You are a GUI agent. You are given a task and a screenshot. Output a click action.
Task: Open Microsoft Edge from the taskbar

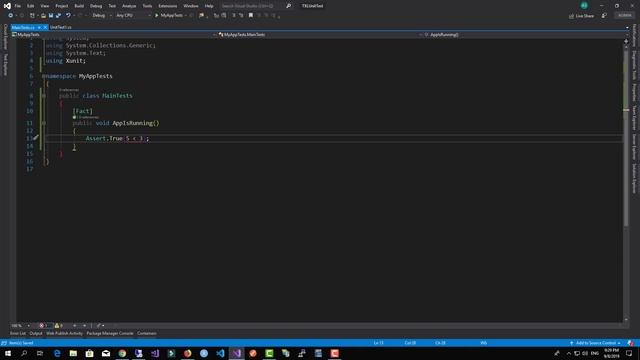(x=57, y=353)
